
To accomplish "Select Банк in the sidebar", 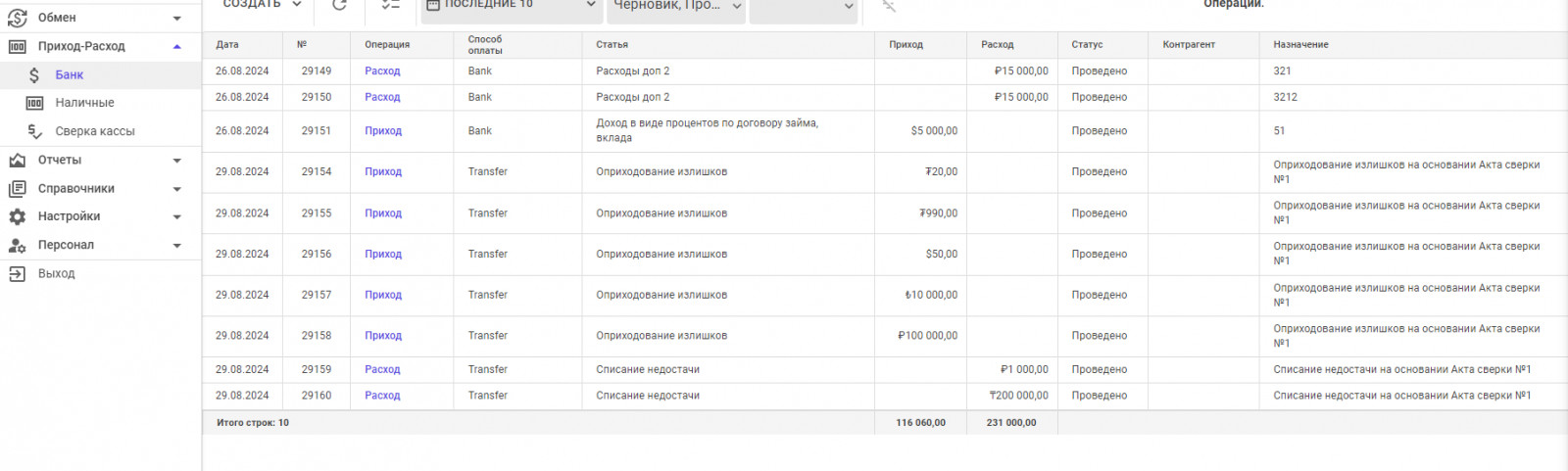I will pos(70,74).
